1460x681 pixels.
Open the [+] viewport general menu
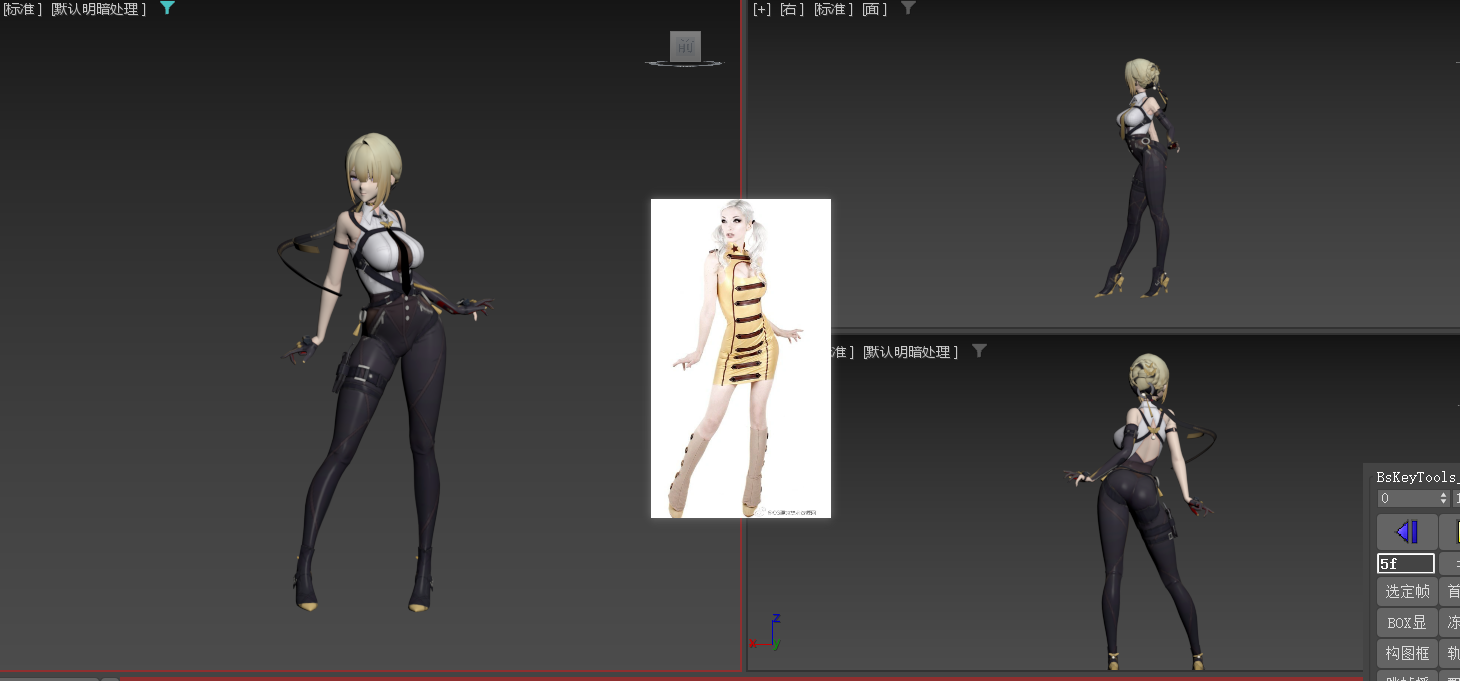tap(762, 9)
